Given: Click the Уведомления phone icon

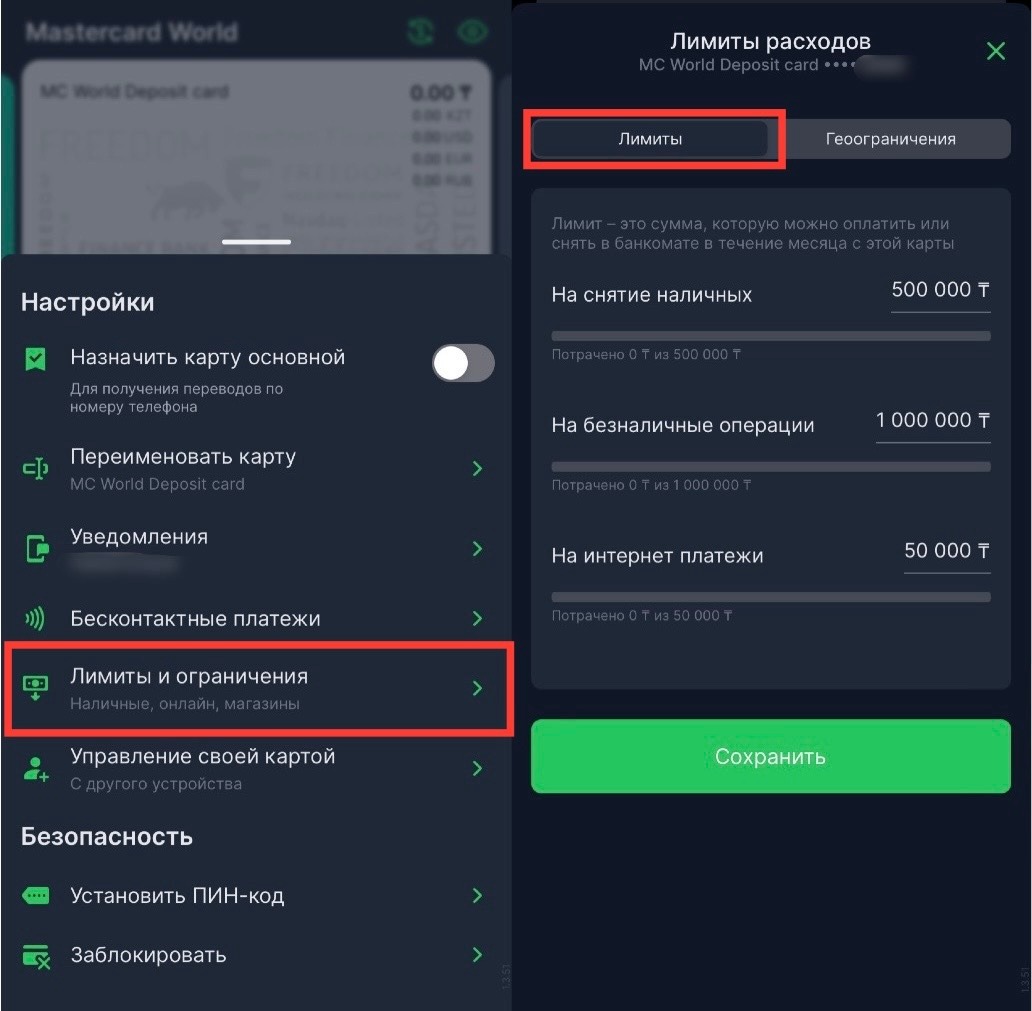Looking at the screenshot, I should point(36,548).
